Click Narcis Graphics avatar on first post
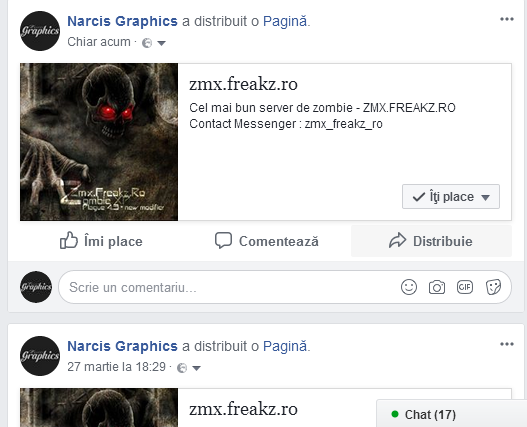Image resolution: width=527 pixels, height=427 pixels. (40, 31)
